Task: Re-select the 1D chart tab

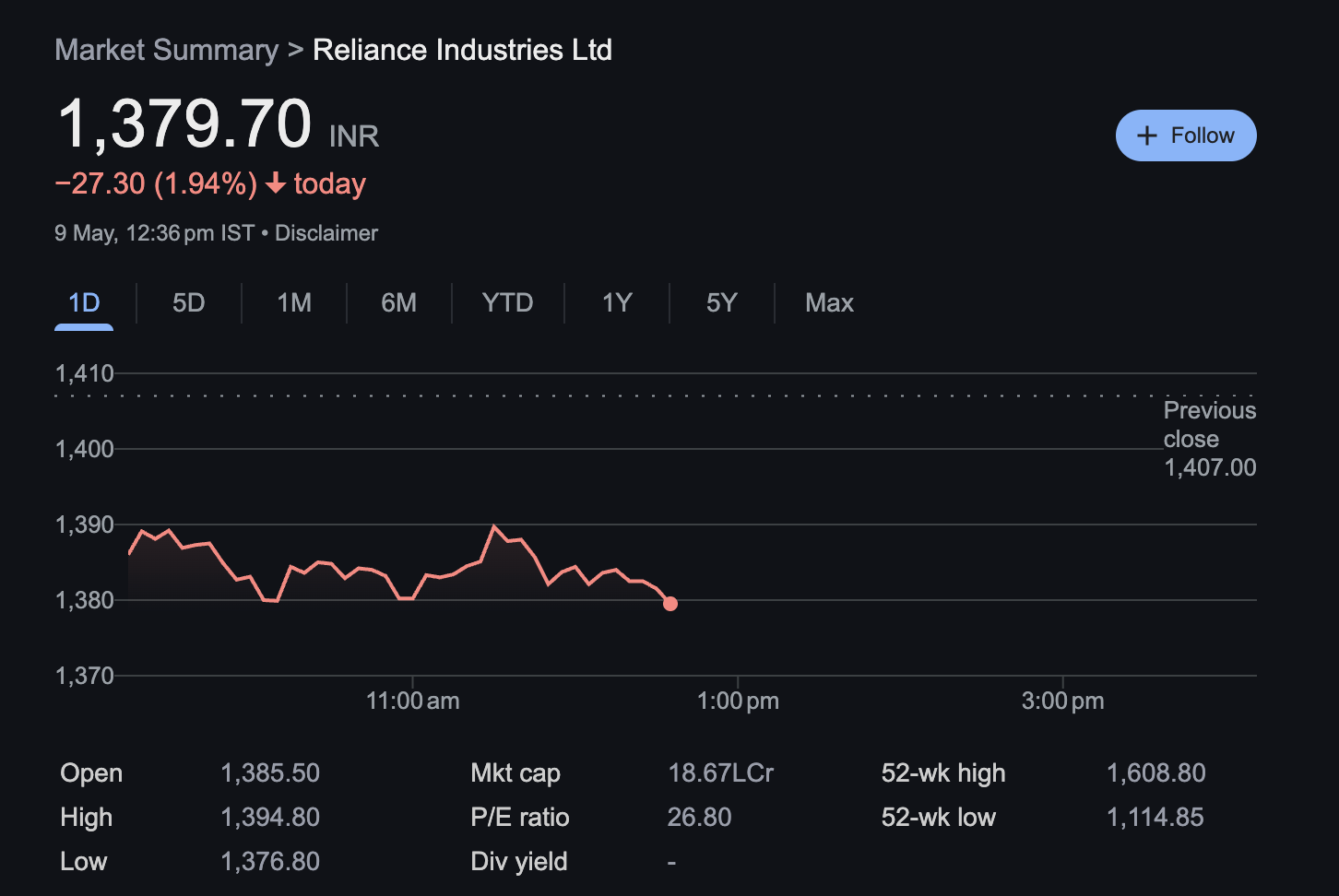Action: [x=83, y=302]
